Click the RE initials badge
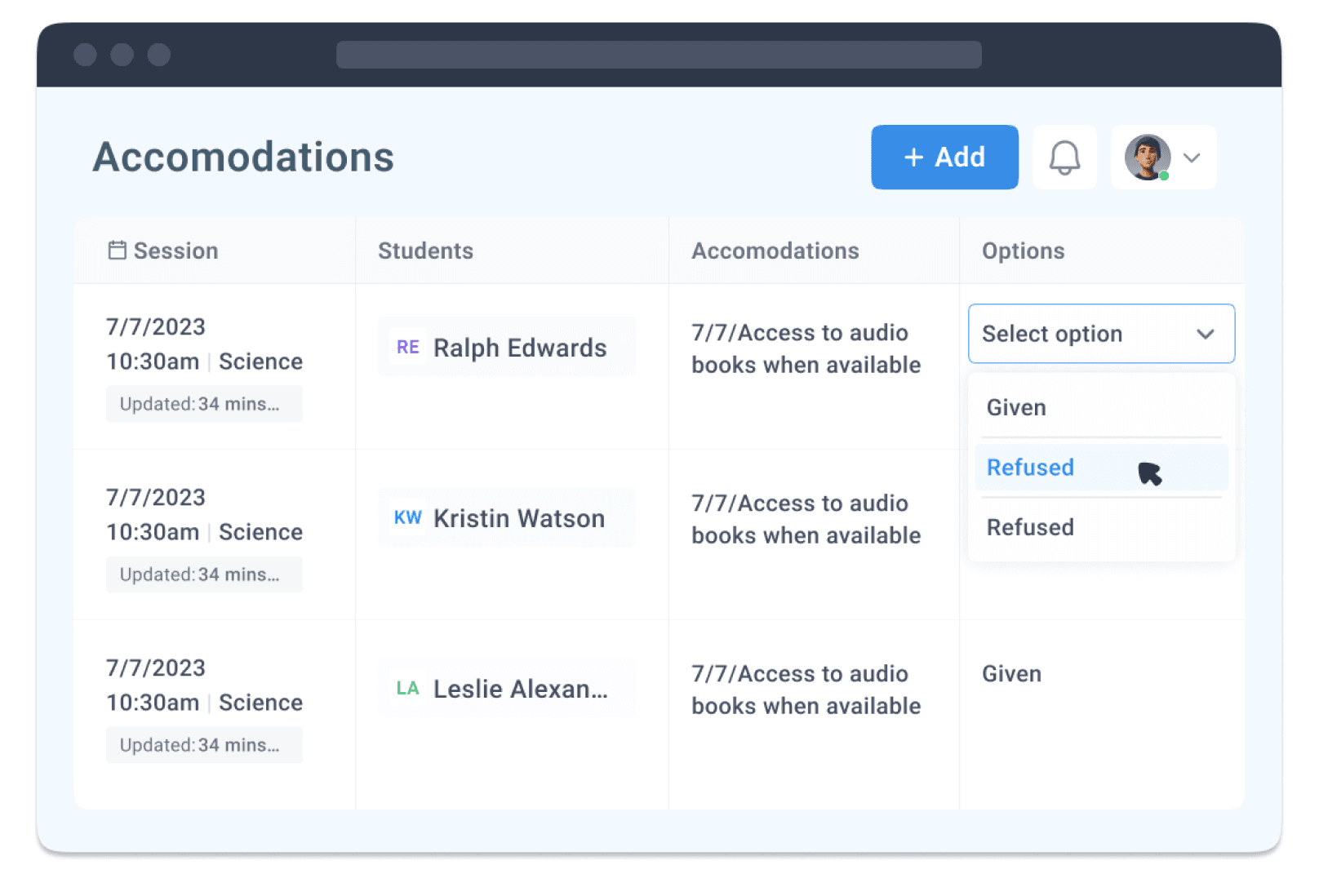 pyautogui.click(x=407, y=347)
